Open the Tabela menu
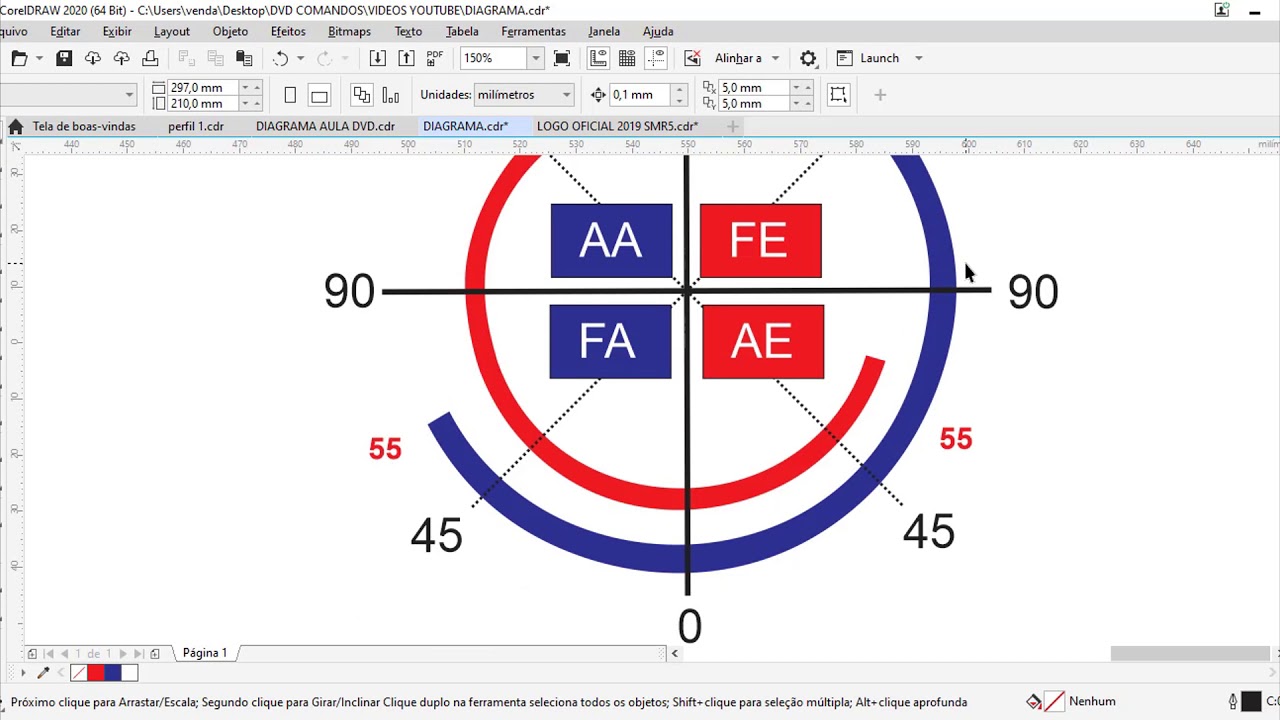The width and height of the screenshot is (1280, 720). coord(462,32)
